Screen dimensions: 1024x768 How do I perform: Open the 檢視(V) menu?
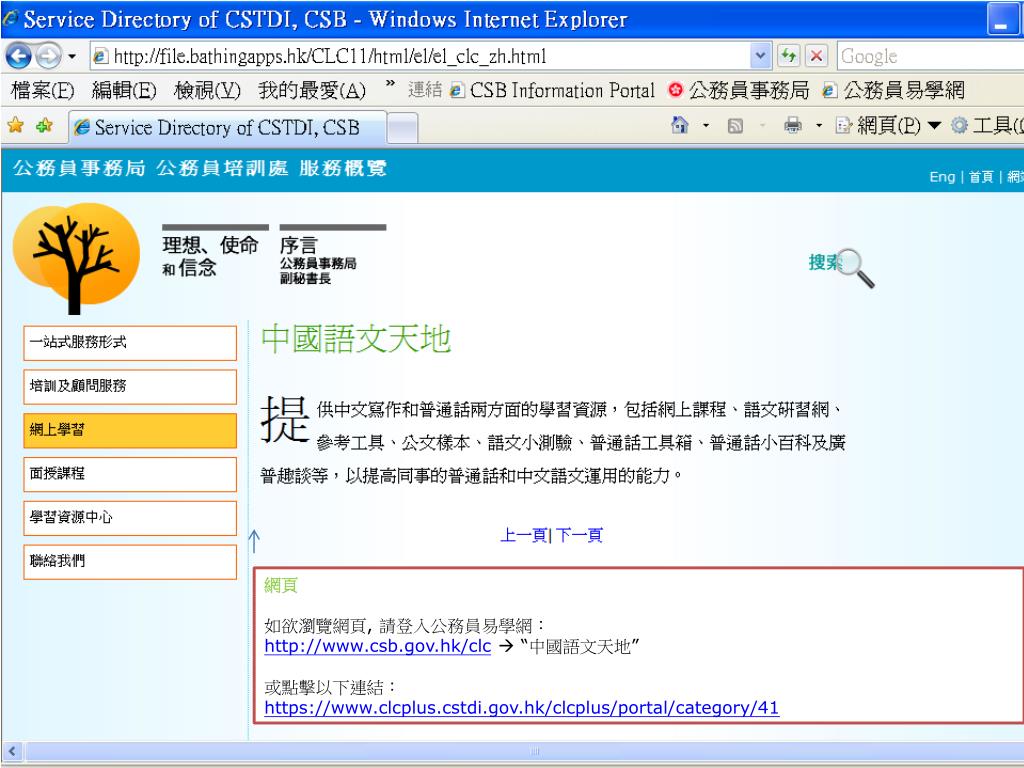point(207,90)
